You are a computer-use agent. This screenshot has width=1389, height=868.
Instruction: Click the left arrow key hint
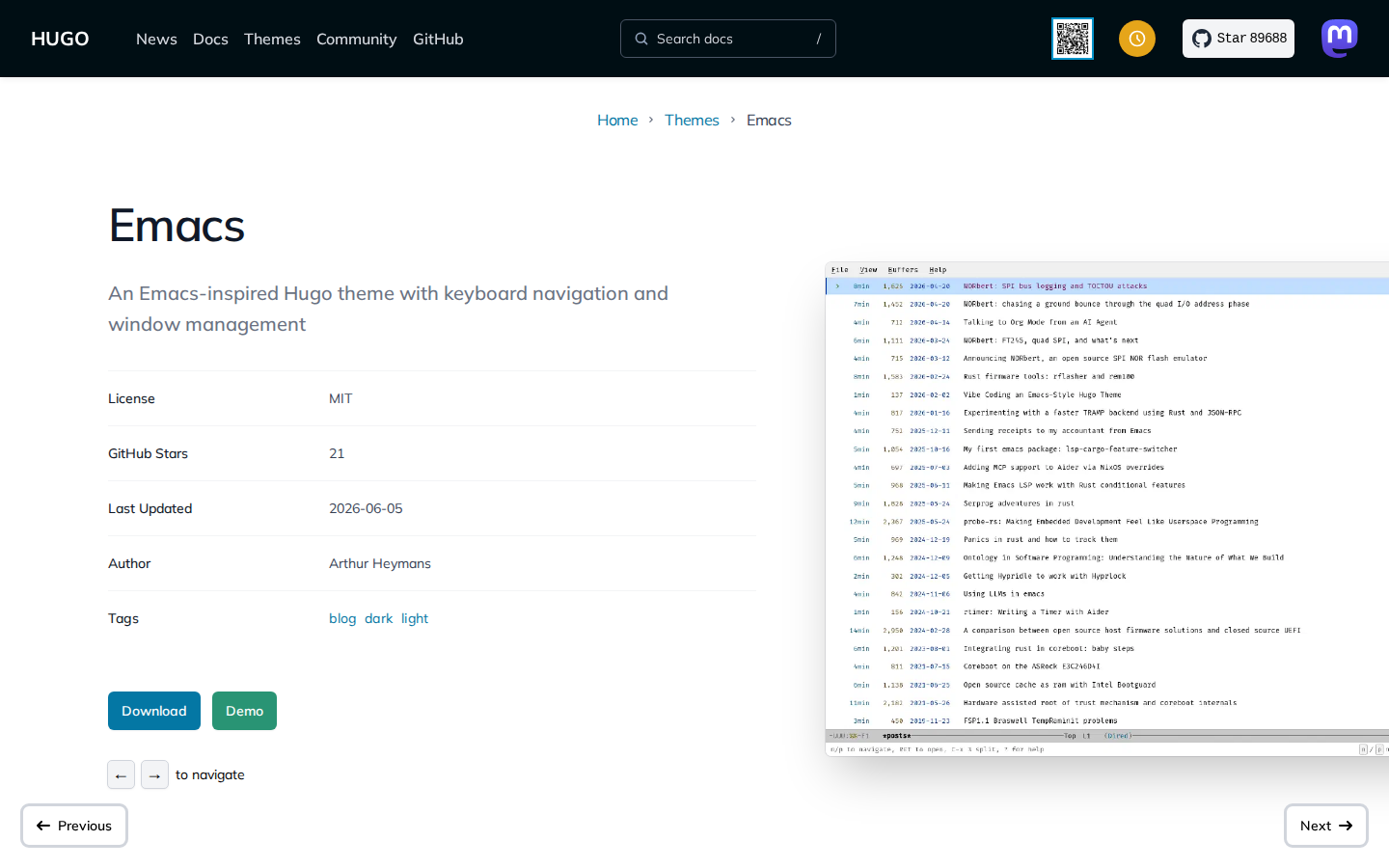[121, 774]
